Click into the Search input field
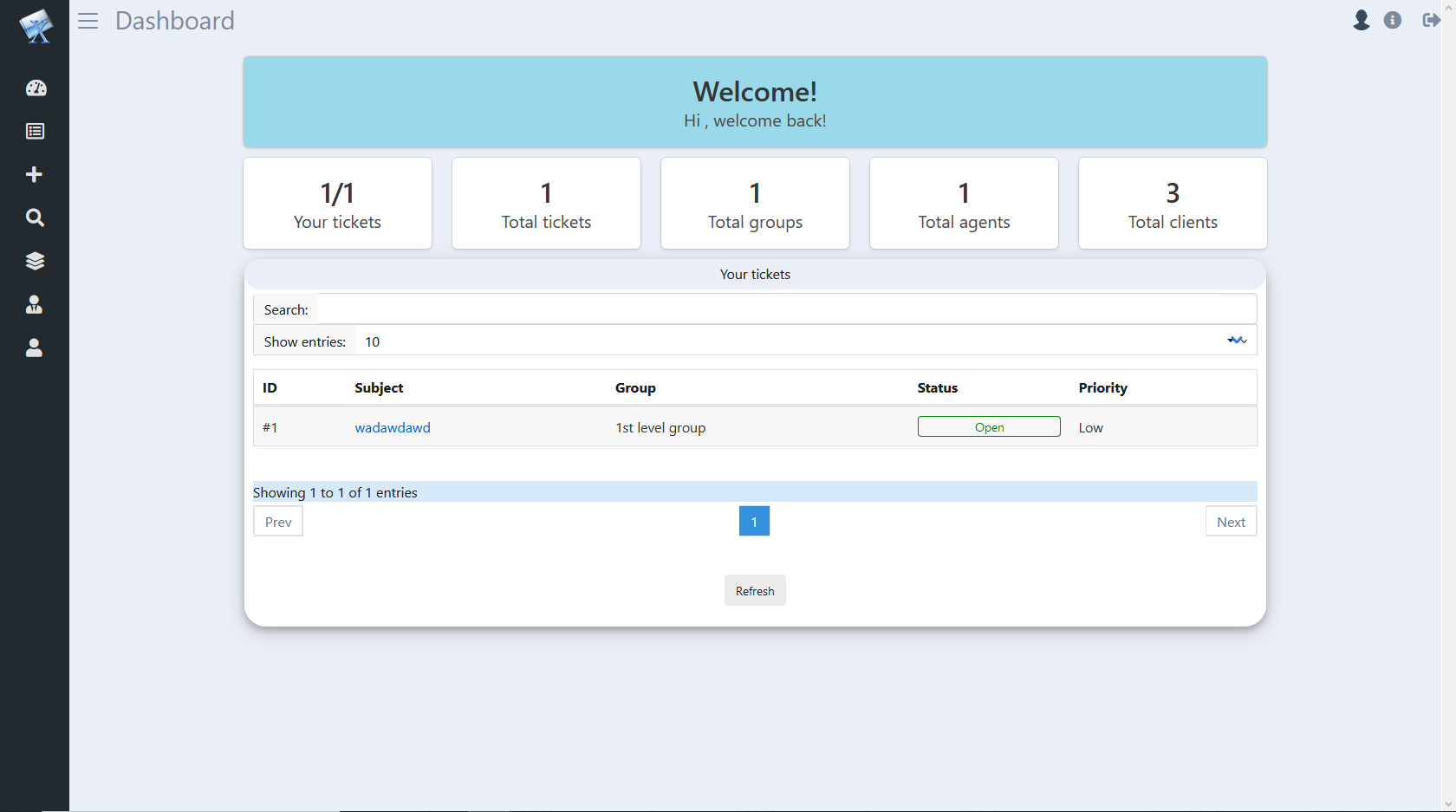The image size is (1456, 812). click(786, 309)
